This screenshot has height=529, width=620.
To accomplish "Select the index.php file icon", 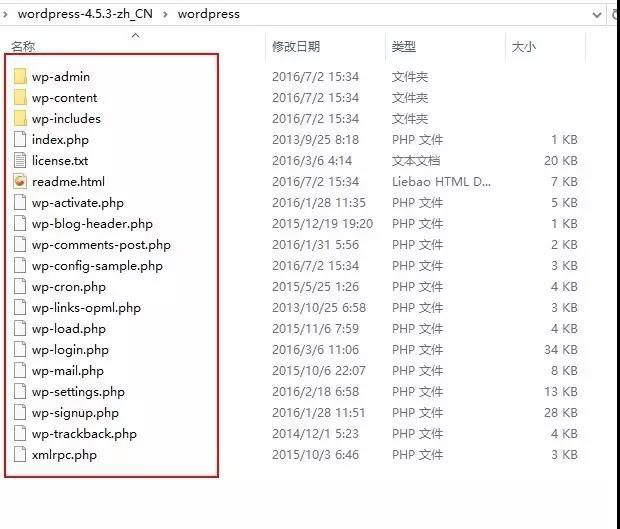I will click(x=20, y=139).
